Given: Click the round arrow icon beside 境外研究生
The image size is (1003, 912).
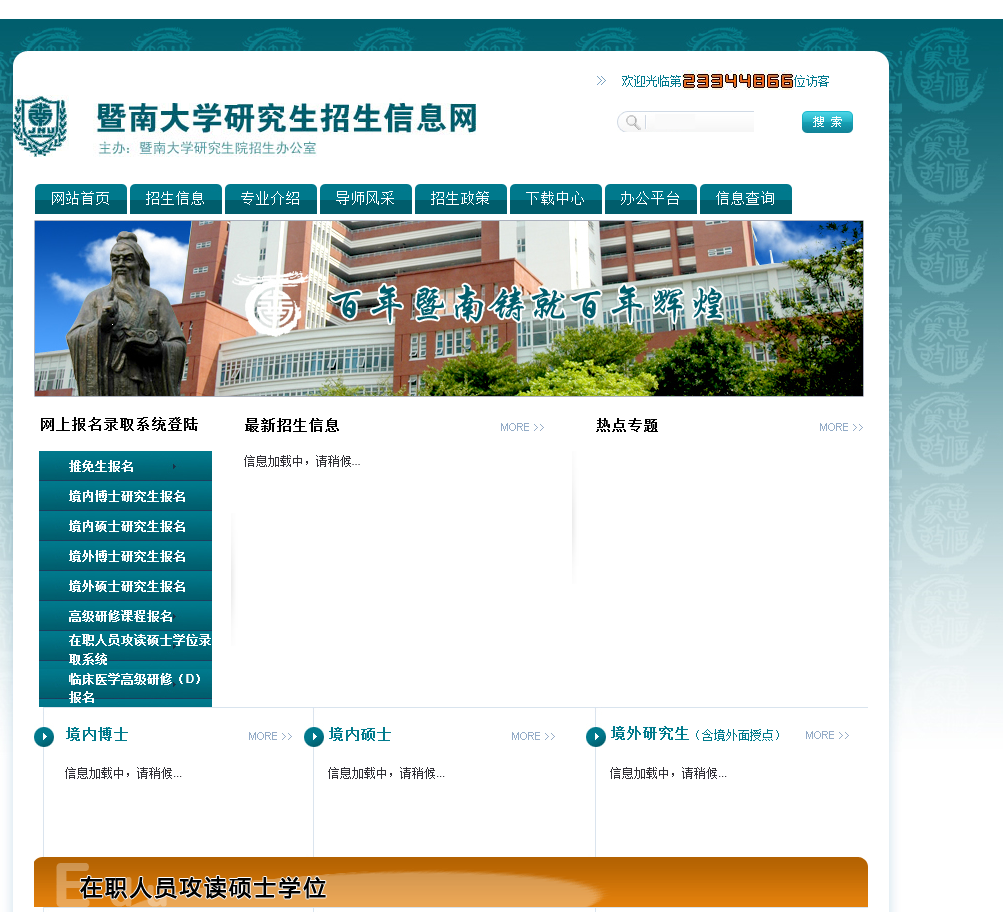Looking at the screenshot, I should [x=596, y=737].
